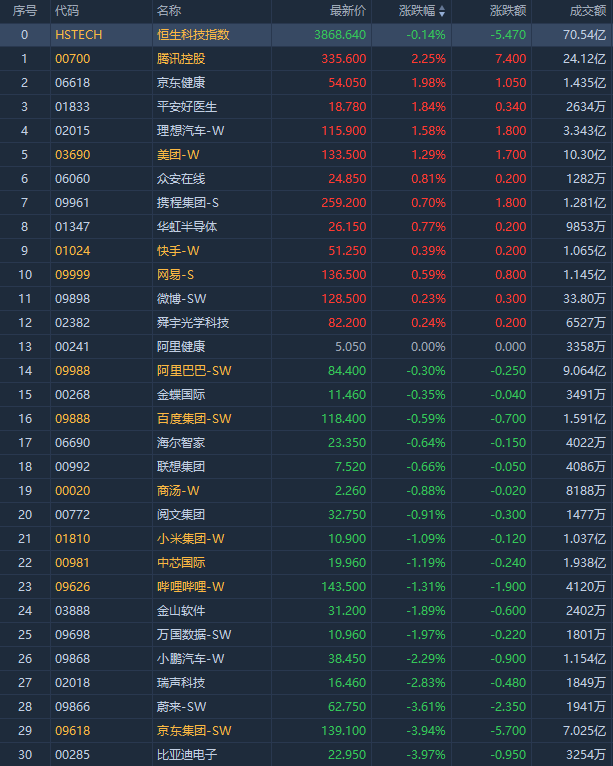Select 舜宇光学科技 stock name
The height and width of the screenshot is (766, 613).
pos(193,322)
